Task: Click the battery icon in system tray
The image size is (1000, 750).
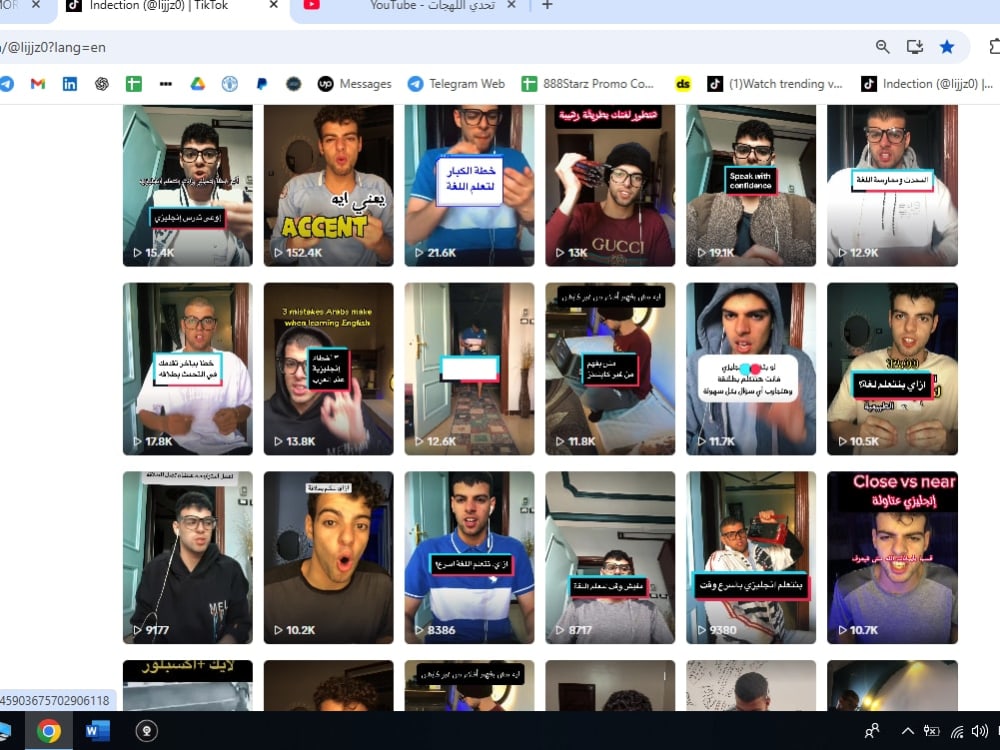Action: pos(932,731)
